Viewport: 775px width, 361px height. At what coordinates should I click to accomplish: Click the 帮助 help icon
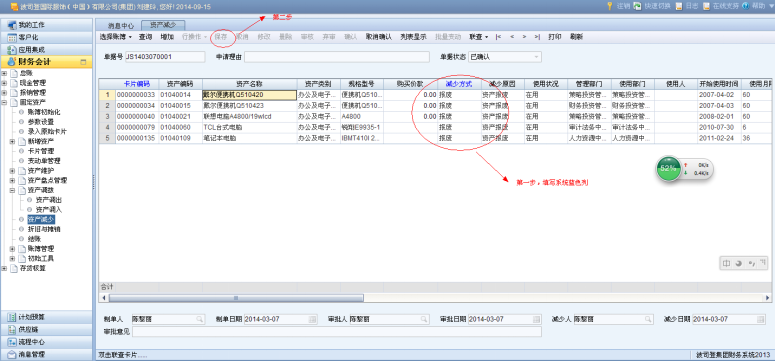745,6
